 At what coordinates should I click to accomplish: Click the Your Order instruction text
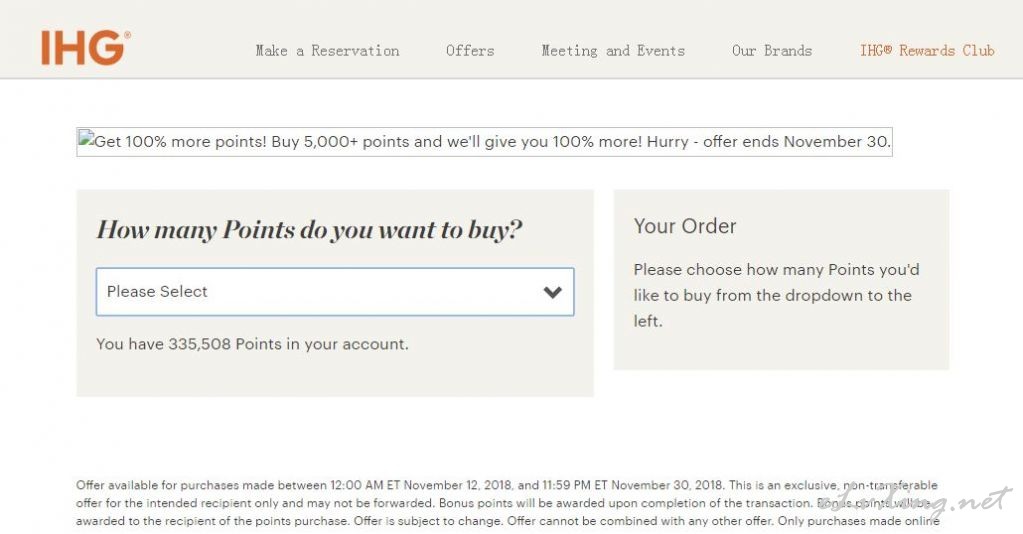tap(776, 295)
